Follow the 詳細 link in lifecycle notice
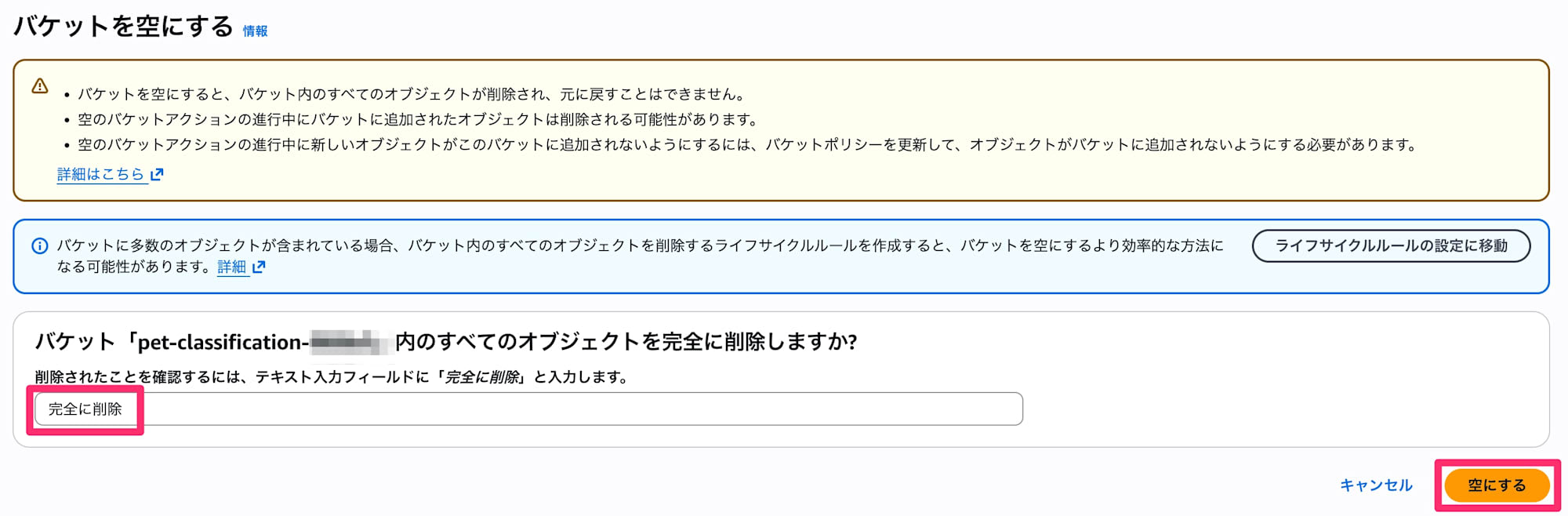This screenshot has height=516, width=1568. pos(231,267)
